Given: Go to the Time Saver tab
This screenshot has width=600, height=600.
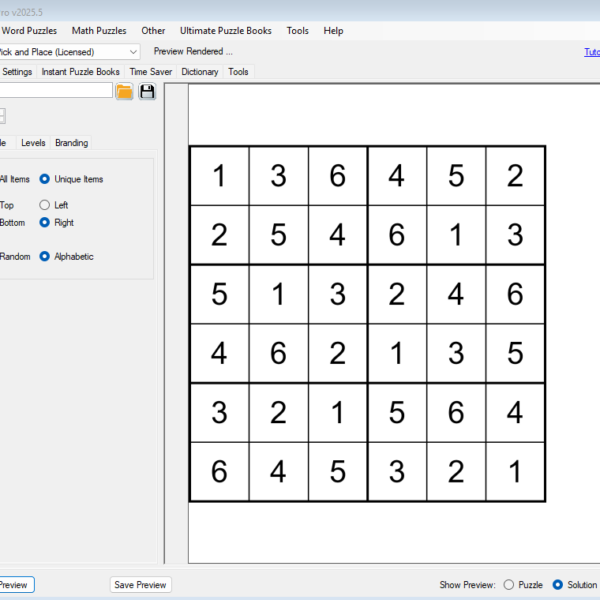Looking at the screenshot, I should (151, 72).
